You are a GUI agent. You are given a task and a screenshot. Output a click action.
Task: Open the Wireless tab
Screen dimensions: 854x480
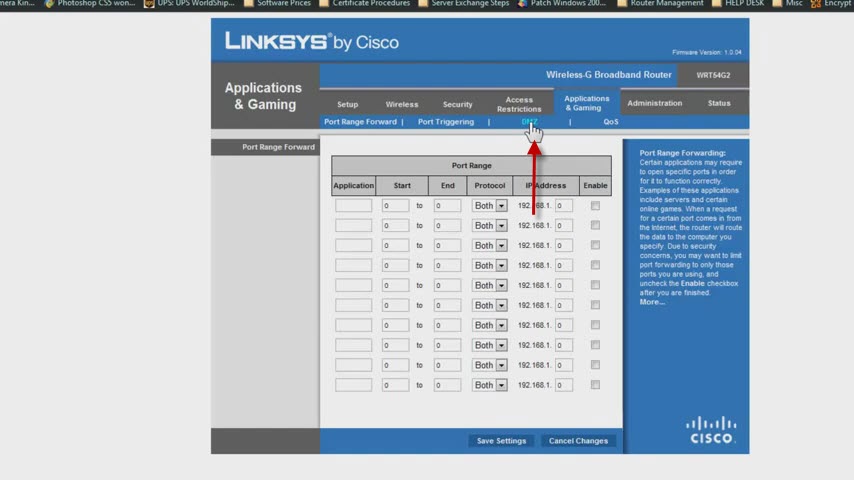click(402, 104)
